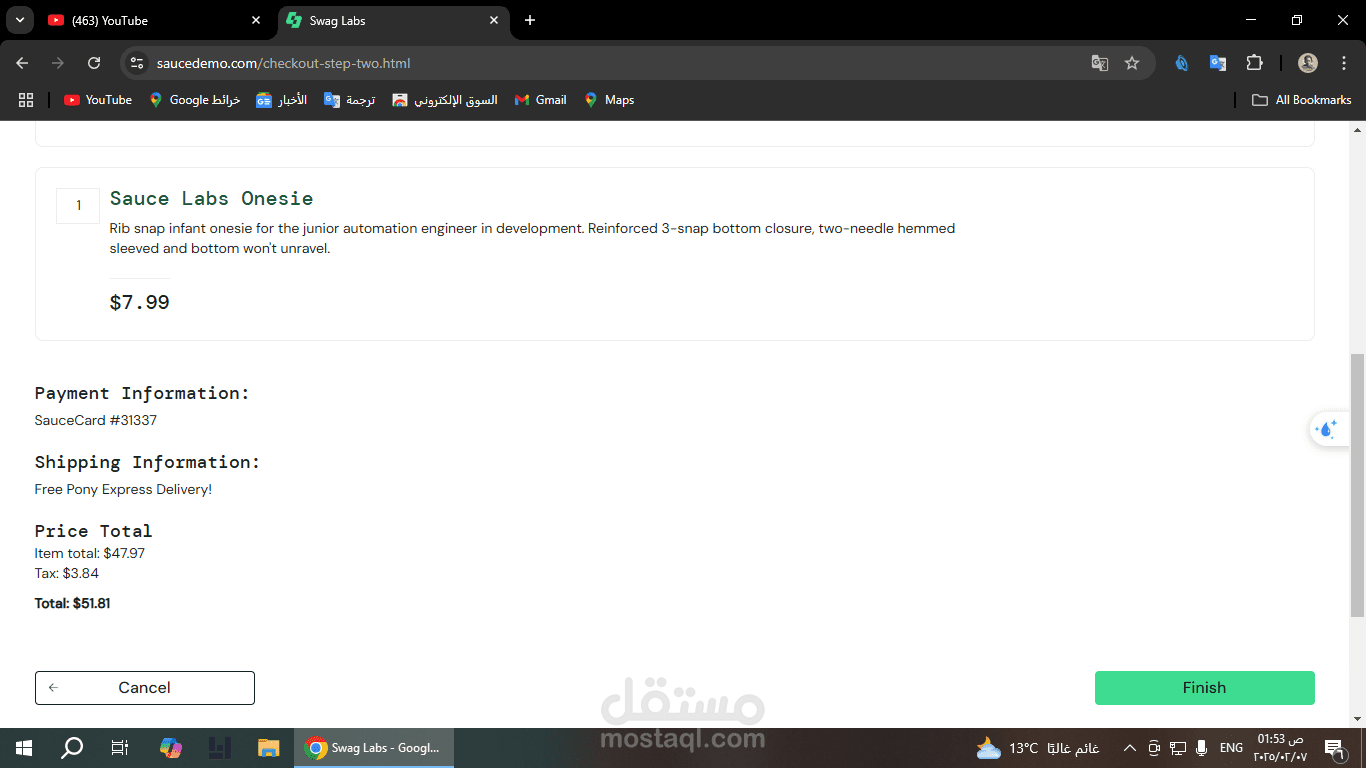1366x768 pixels.
Task: Click the Swag Labs Chrome taskbar button
Action: (x=374, y=748)
